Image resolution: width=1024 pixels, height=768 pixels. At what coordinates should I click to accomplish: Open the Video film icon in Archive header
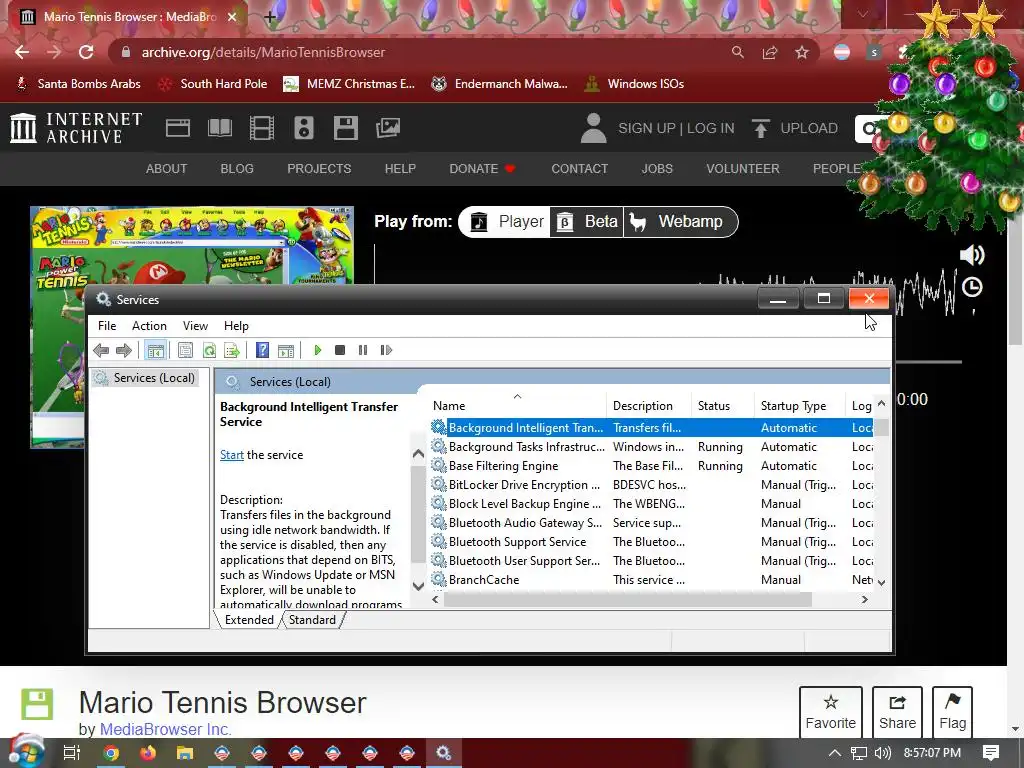(x=262, y=128)
